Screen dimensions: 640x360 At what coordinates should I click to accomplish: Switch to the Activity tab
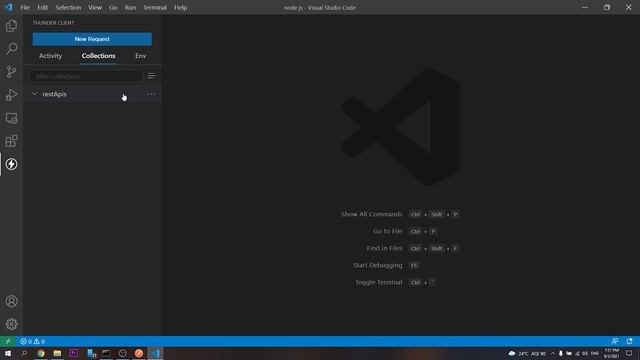50,56
